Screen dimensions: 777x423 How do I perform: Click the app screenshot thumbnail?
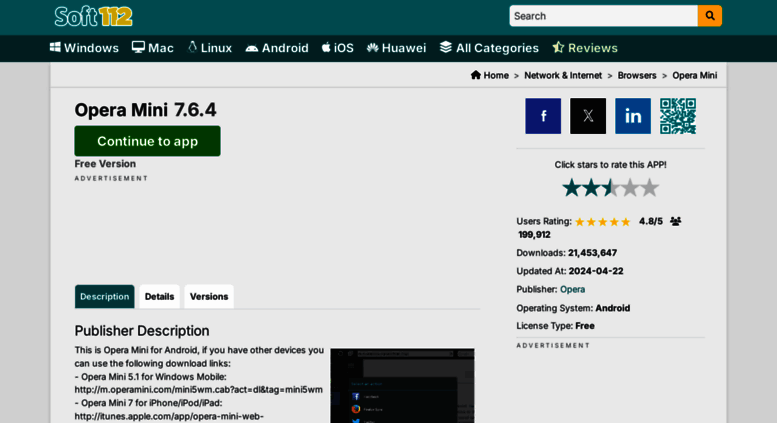pyautogui.click(x=402, y=385)
